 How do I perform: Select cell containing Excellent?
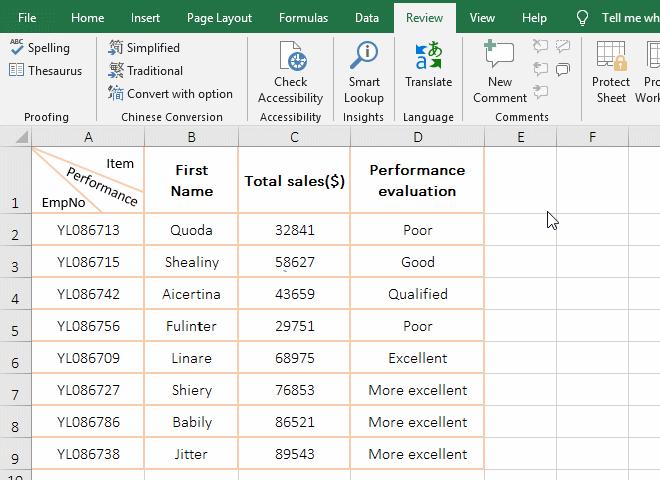(417, 358)
